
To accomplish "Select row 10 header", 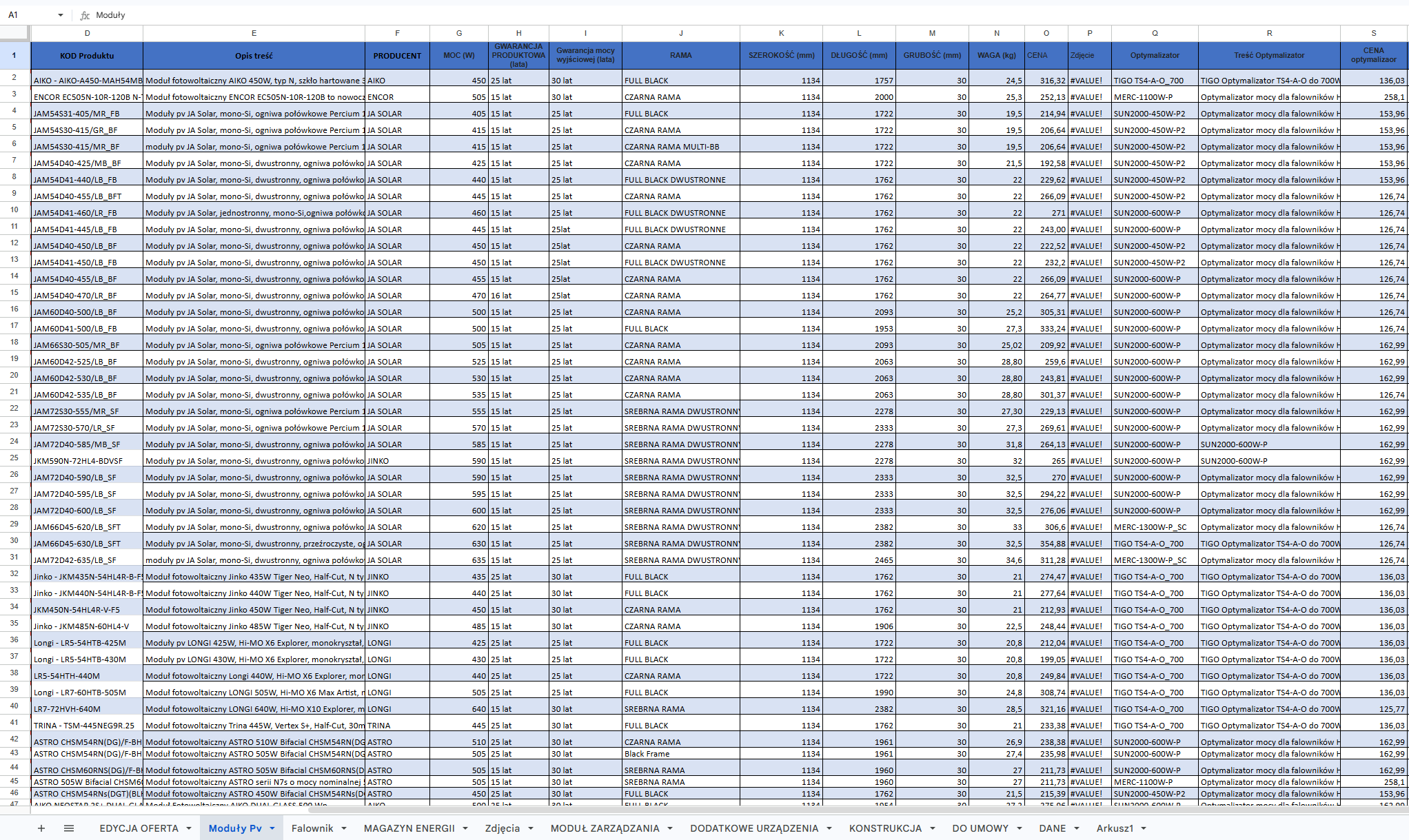I will pos(14,209).
